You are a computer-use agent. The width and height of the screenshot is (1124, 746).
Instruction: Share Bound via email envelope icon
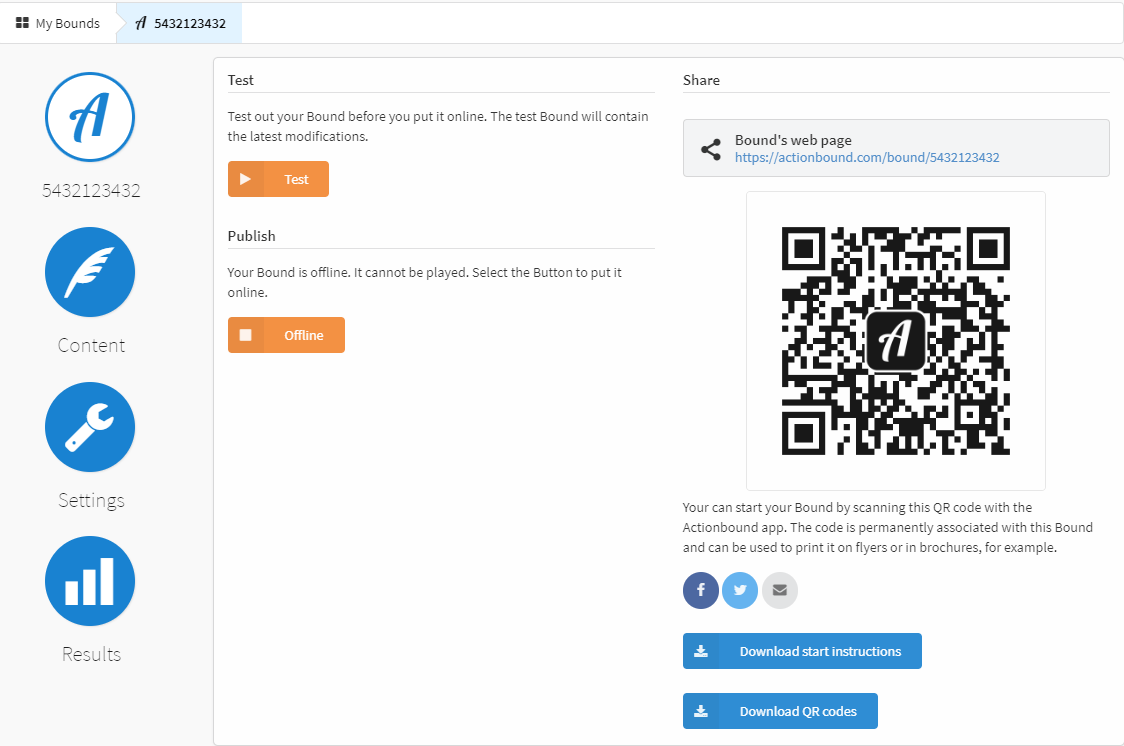point(779,590)
